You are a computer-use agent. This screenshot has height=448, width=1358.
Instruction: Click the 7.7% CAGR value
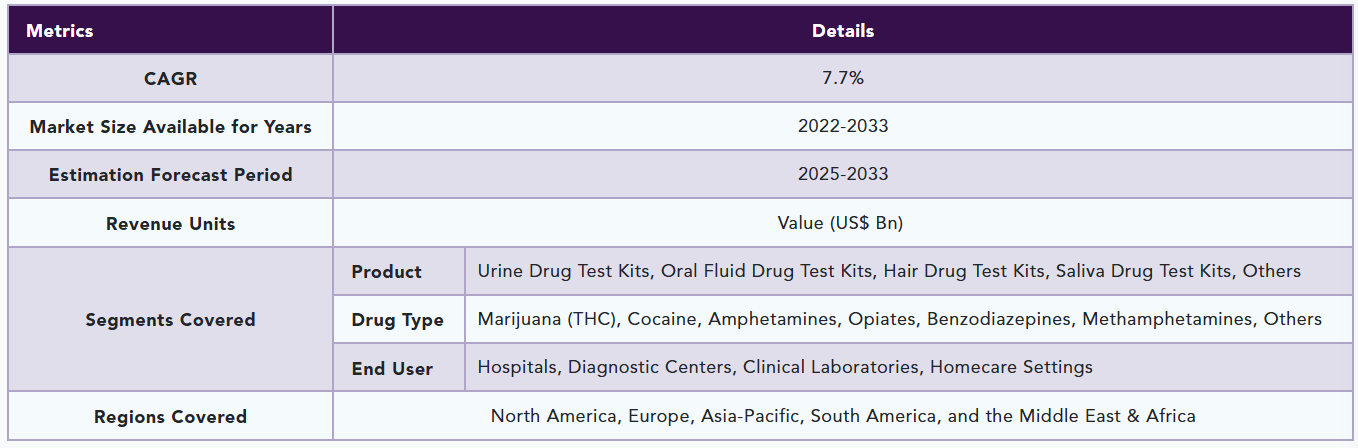click(x=843, y=78)
